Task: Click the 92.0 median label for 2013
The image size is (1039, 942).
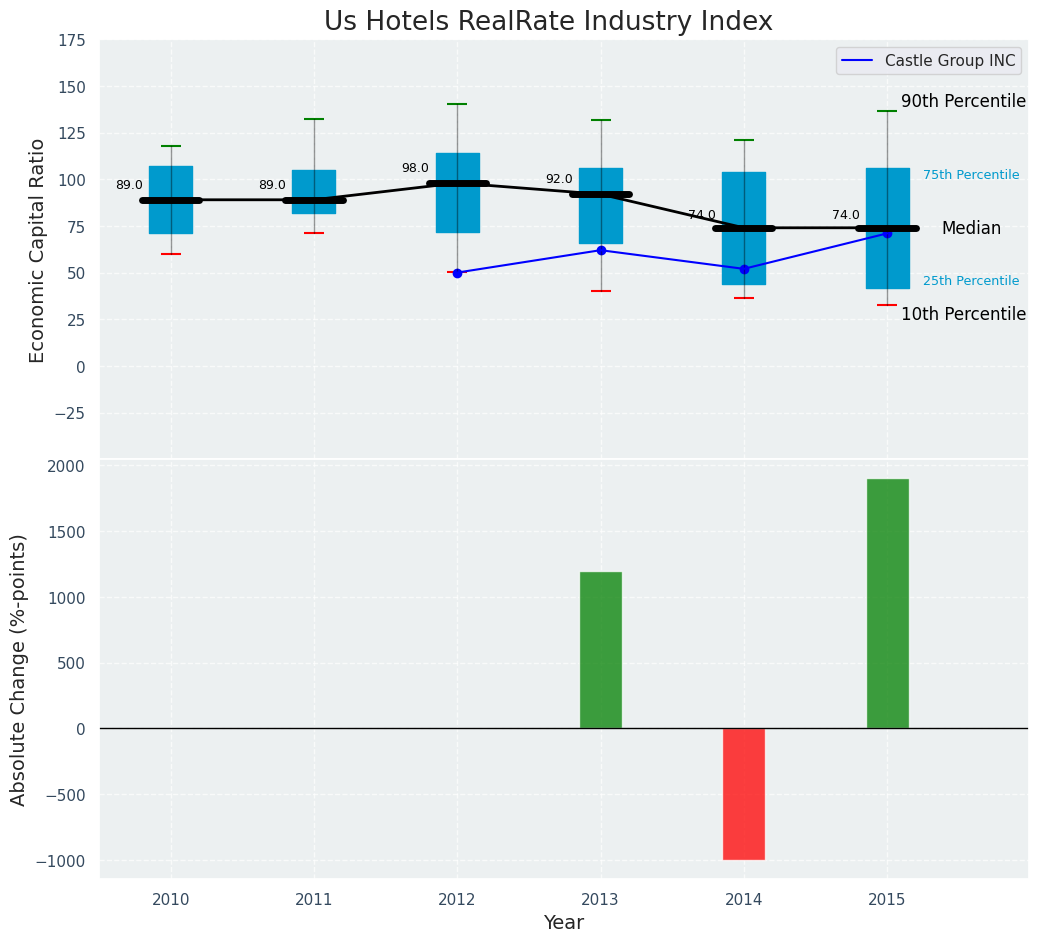Action: click(x=559, y=180)
